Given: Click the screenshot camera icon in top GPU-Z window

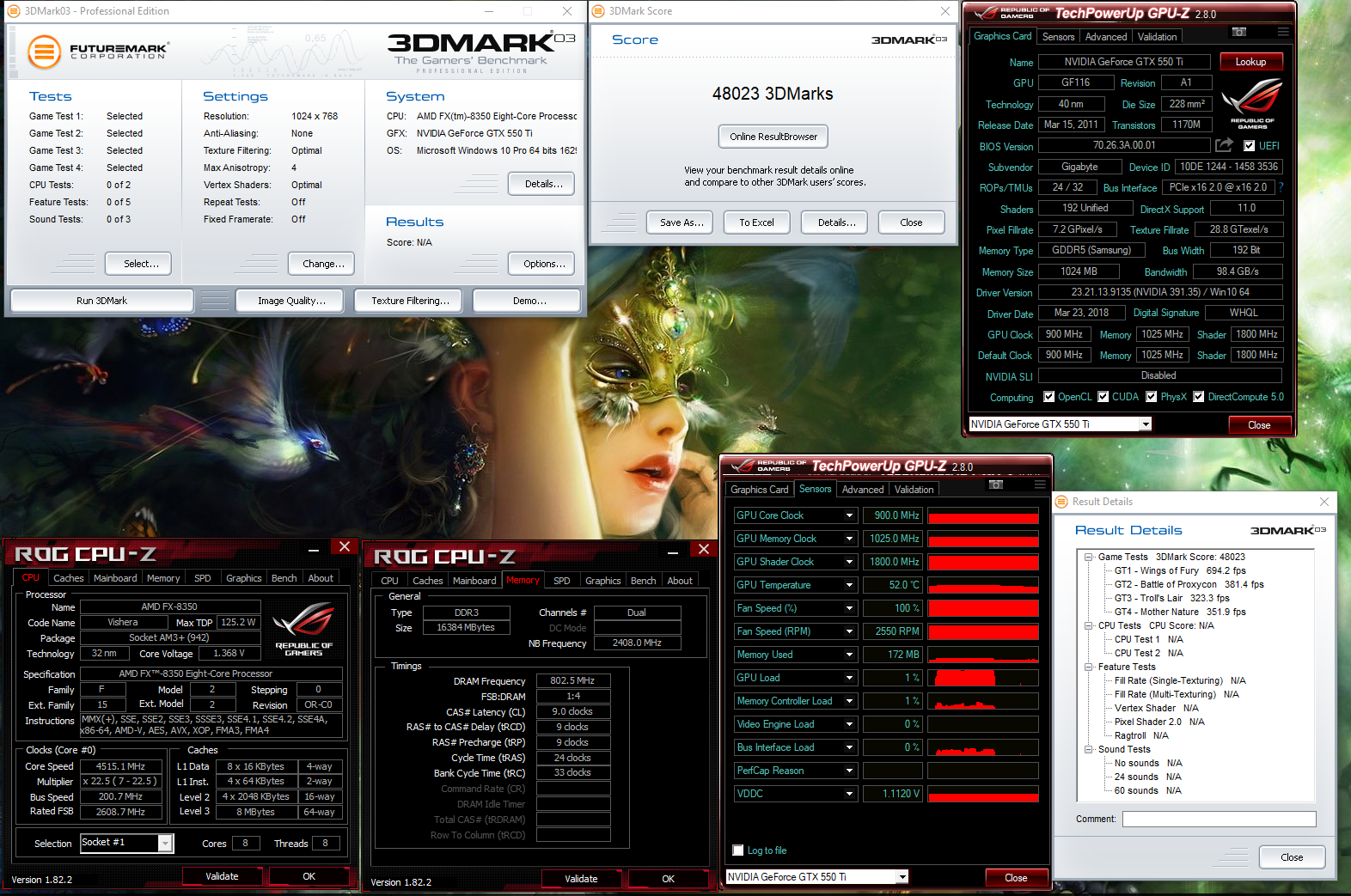Looking at the screenshot, I should [1239, 32].
